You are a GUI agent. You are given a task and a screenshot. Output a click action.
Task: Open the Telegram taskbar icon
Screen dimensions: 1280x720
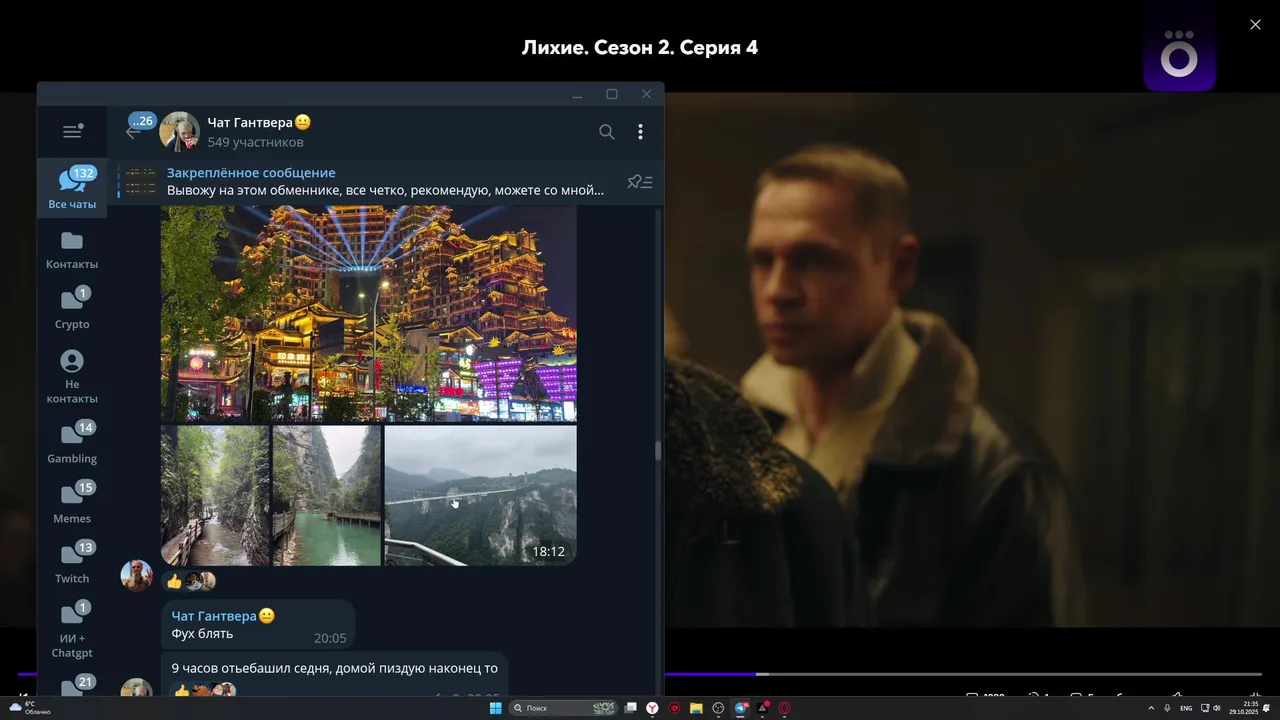pyautogui.click(x=741, y=708)
